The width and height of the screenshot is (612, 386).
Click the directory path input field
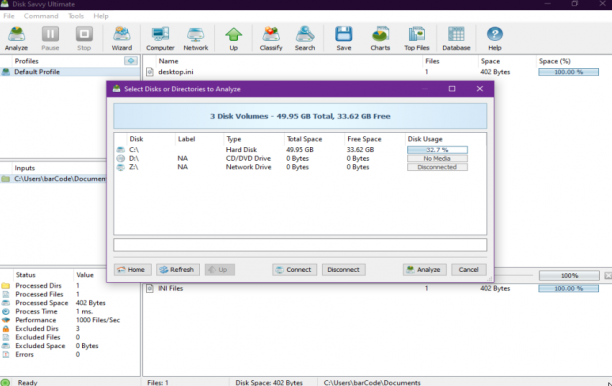[x=300, y=245]
